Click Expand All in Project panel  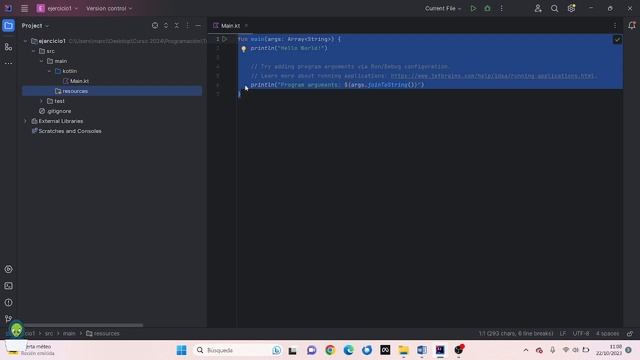pyautogui.click(x=166, y=25)
